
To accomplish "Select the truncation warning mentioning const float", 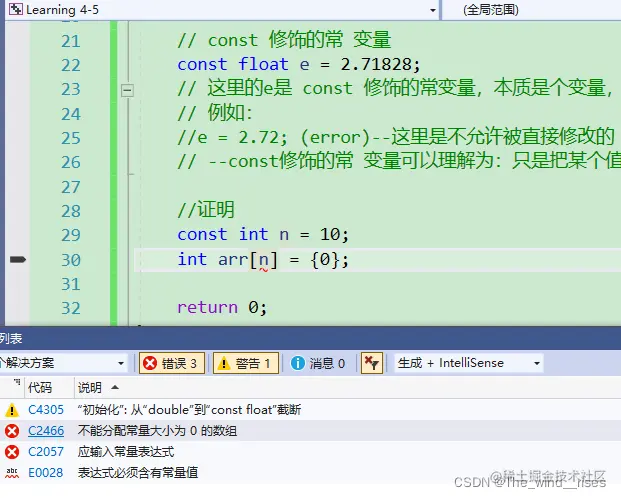I will [x=189, y=410].
